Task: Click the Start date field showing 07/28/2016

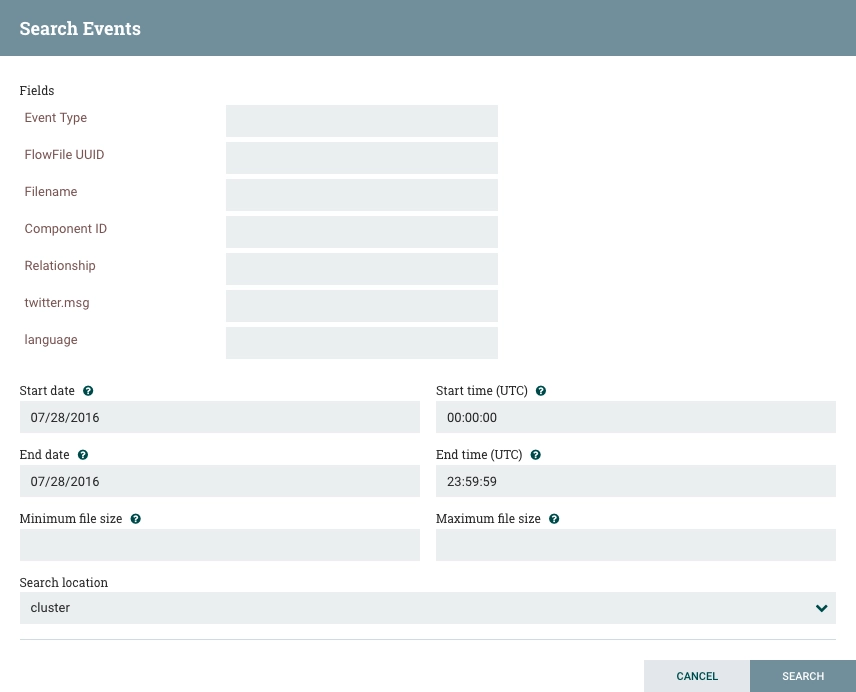Action: click(x=219, y=417)
